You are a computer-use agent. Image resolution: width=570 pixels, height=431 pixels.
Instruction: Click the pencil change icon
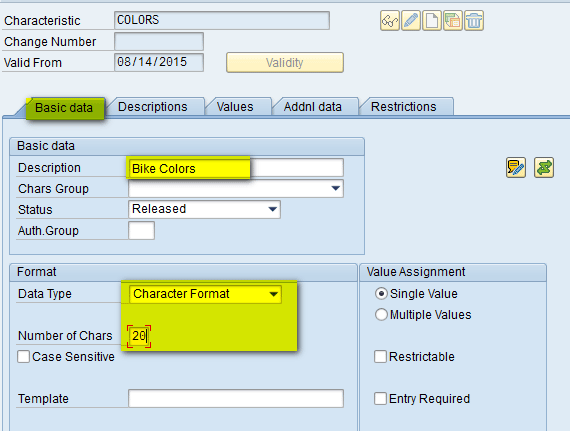[411, 20]
